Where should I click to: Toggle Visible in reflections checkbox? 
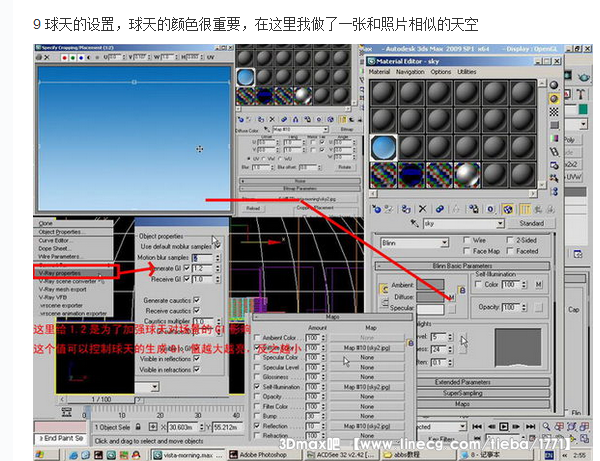click(196, 358)
